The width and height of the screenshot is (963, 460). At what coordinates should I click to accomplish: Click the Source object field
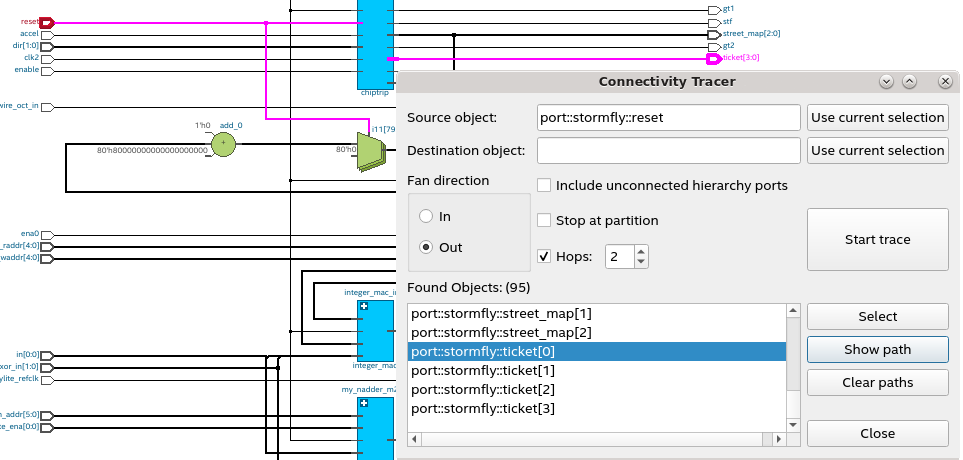[x=669, y=117]
